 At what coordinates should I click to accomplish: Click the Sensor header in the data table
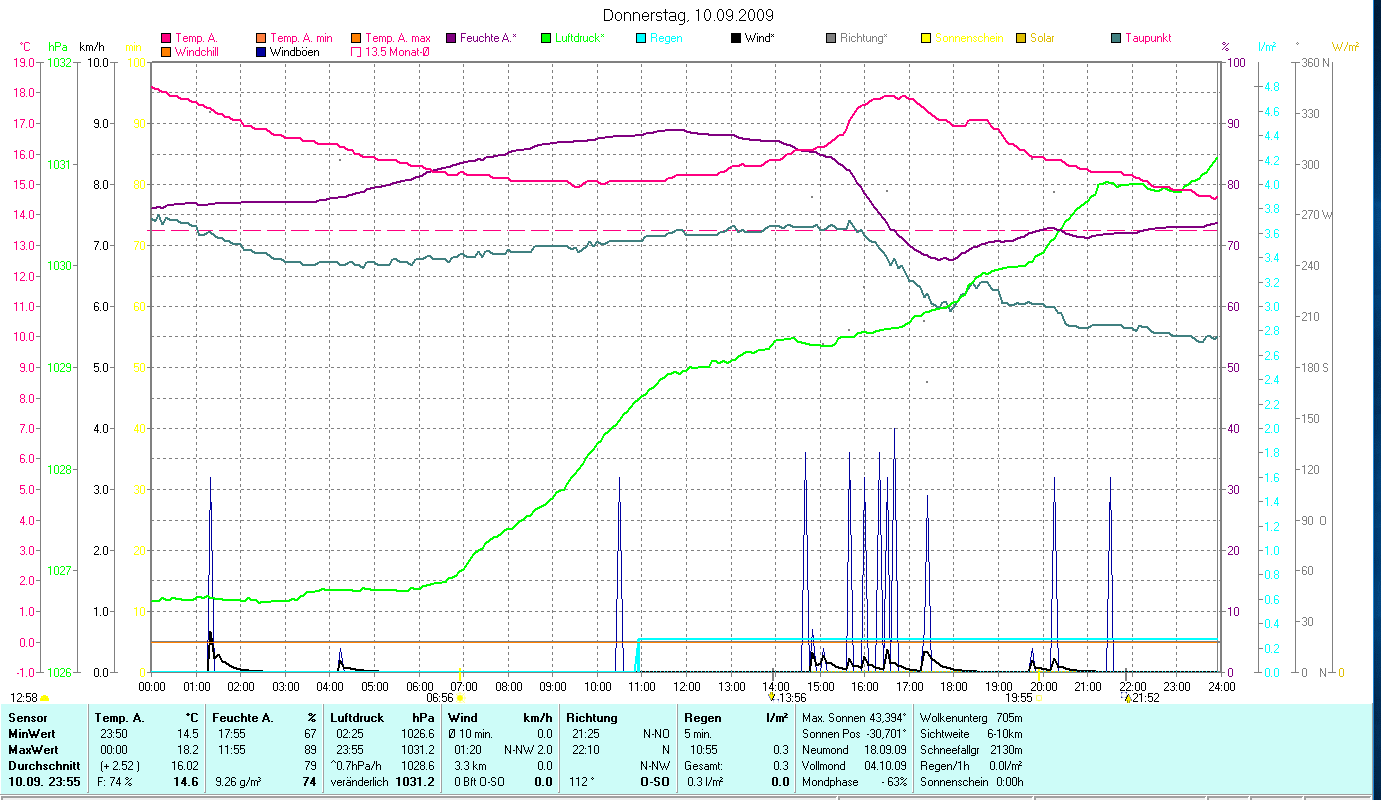click(x=27, y=718)
